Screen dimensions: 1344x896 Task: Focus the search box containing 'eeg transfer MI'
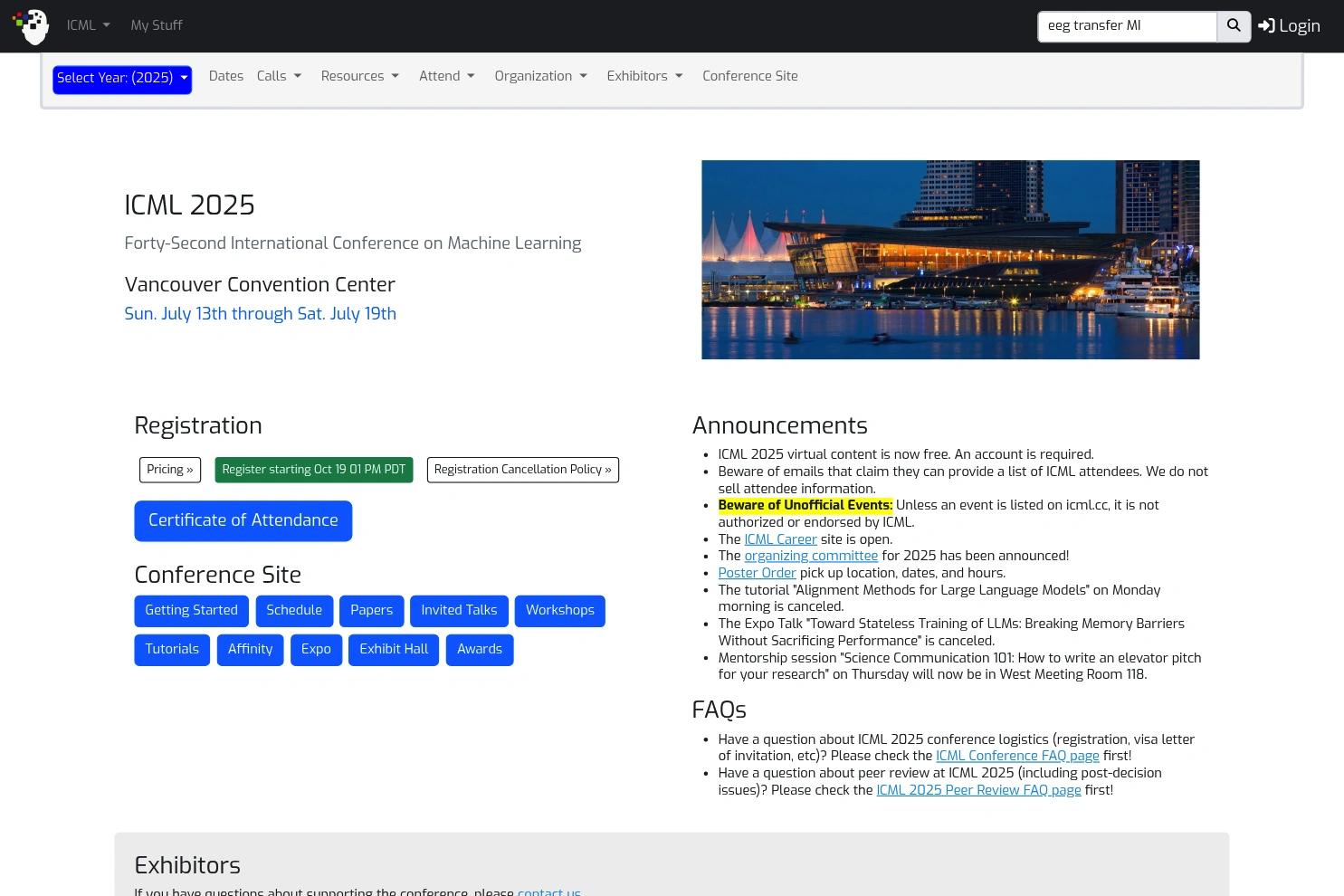pyautogui.click(x=1127, y=26)
